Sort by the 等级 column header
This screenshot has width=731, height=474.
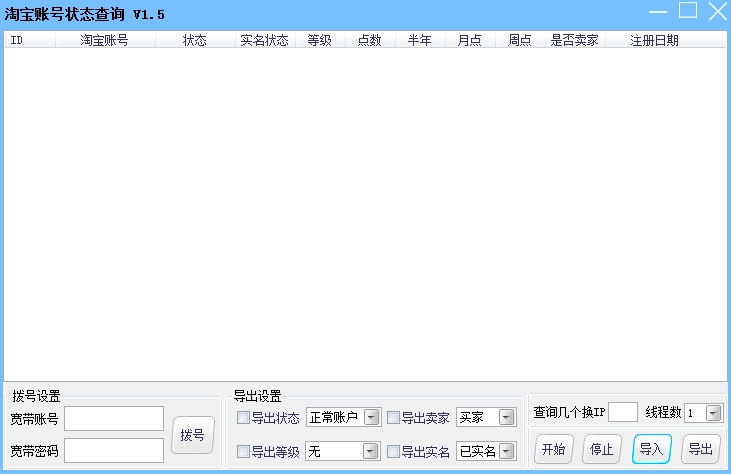(x=320, y=41)
